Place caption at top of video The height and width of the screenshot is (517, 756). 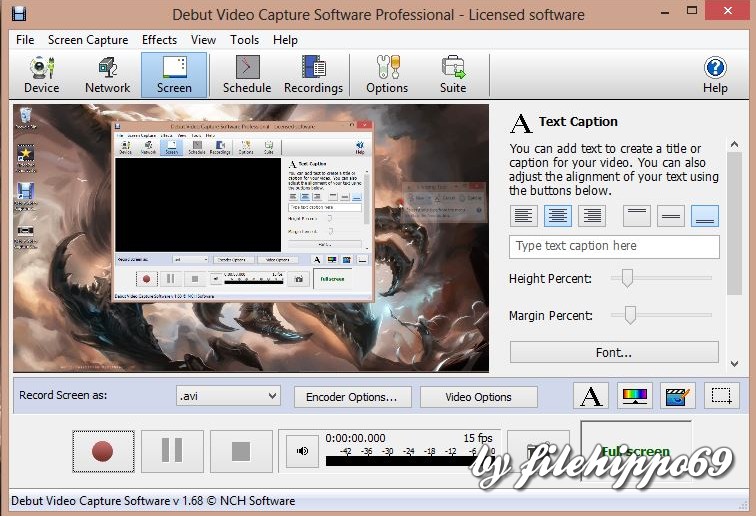(x=636, y=216)
